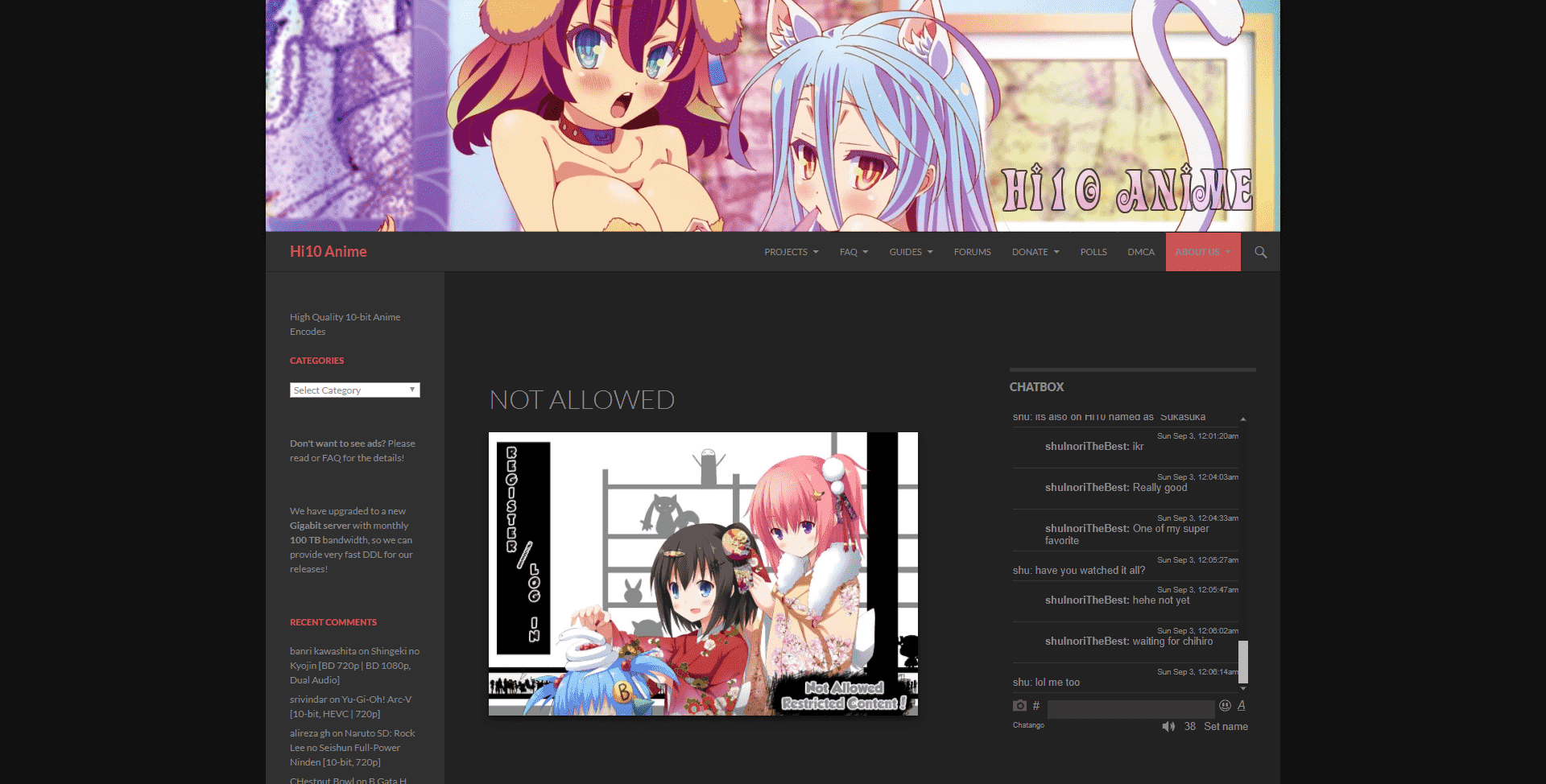Open srivindar's Yu-Gi-Oh! Arc-V comment link
The width and height of the screenshot is (1546, 784).
pos(351,707)
